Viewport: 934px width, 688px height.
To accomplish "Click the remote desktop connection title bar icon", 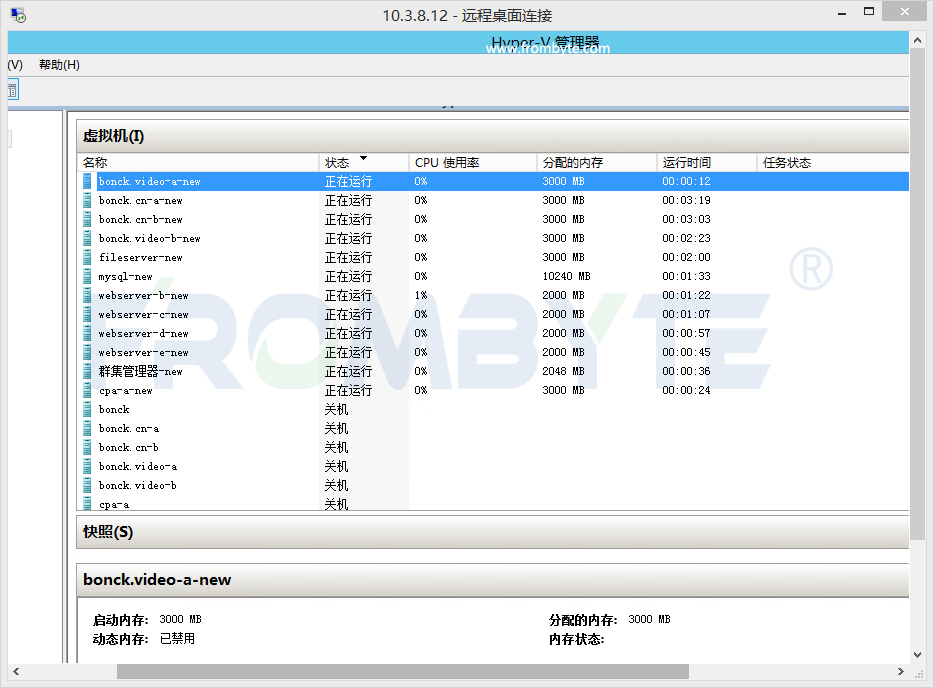I will [18, 15].
